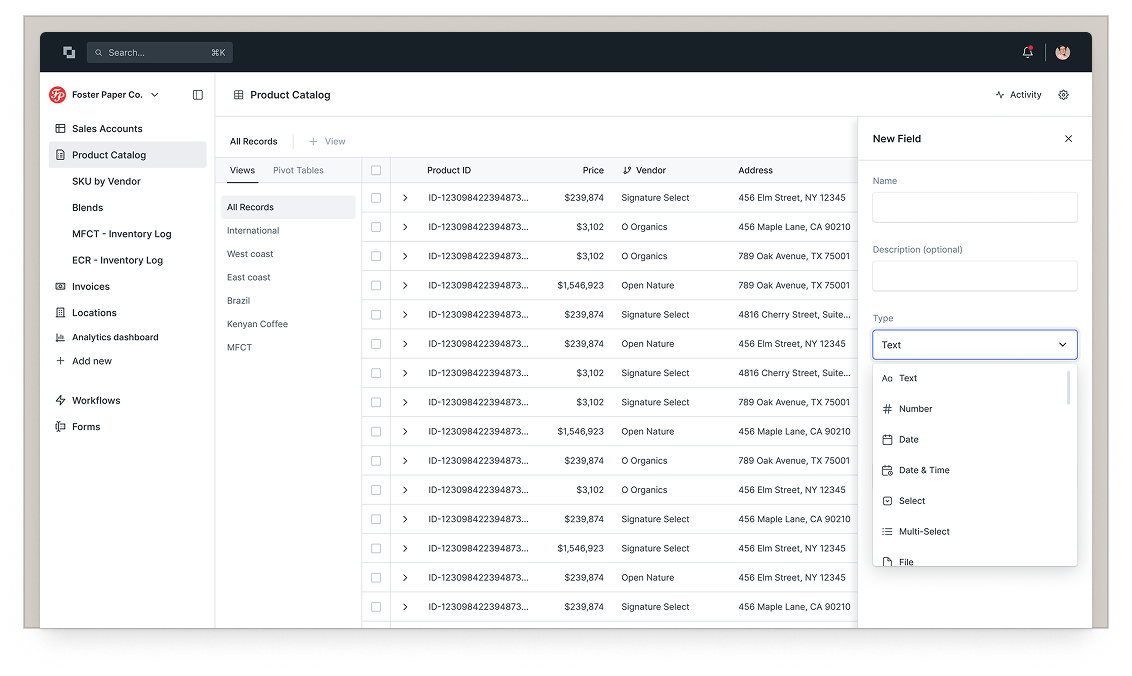Click the user avatar in top bar
Image resolution: width=1132 pixels, height=676 pixels.
[1062, 52]
